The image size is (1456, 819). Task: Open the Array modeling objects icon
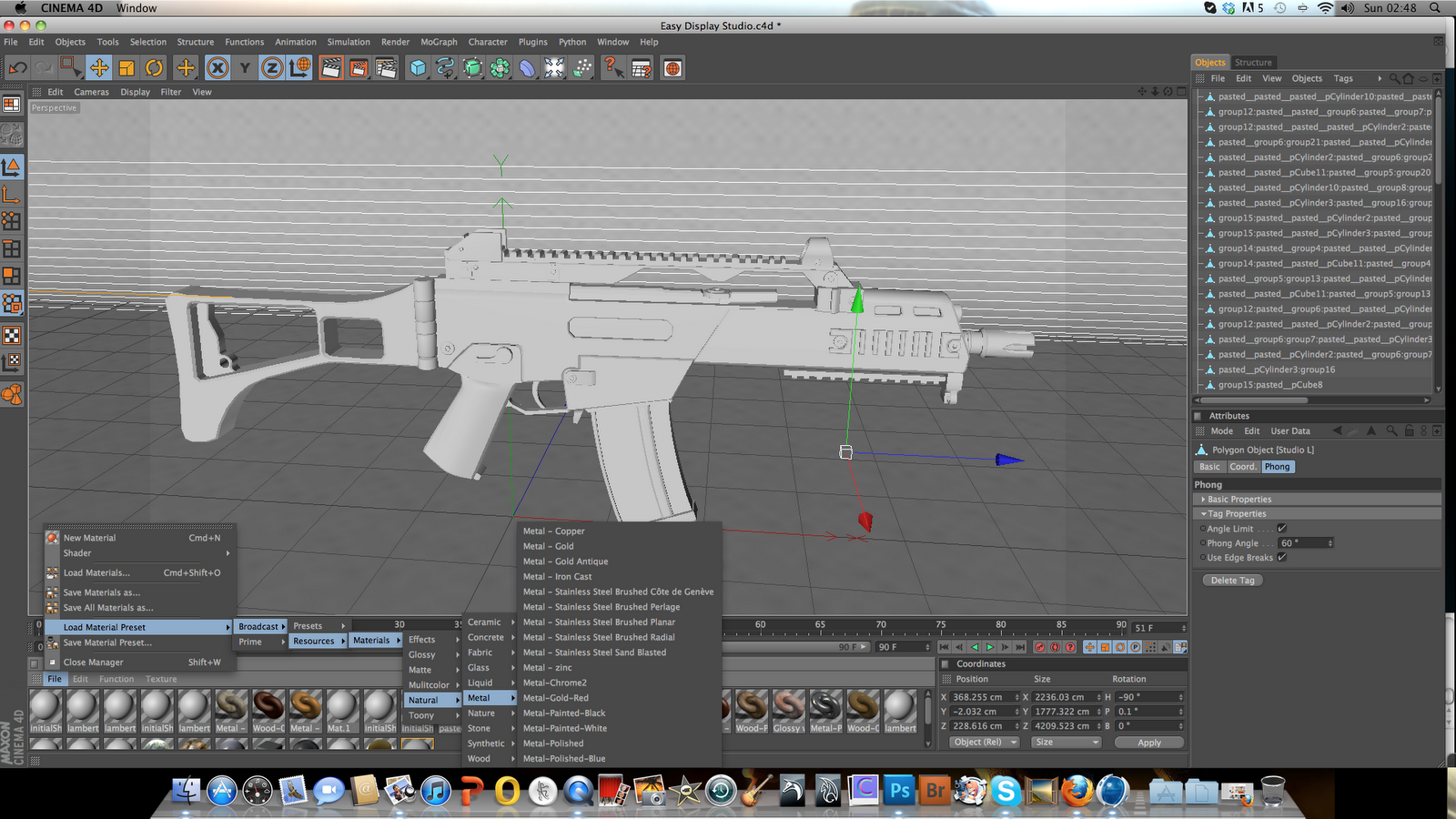tap(500, 67)
